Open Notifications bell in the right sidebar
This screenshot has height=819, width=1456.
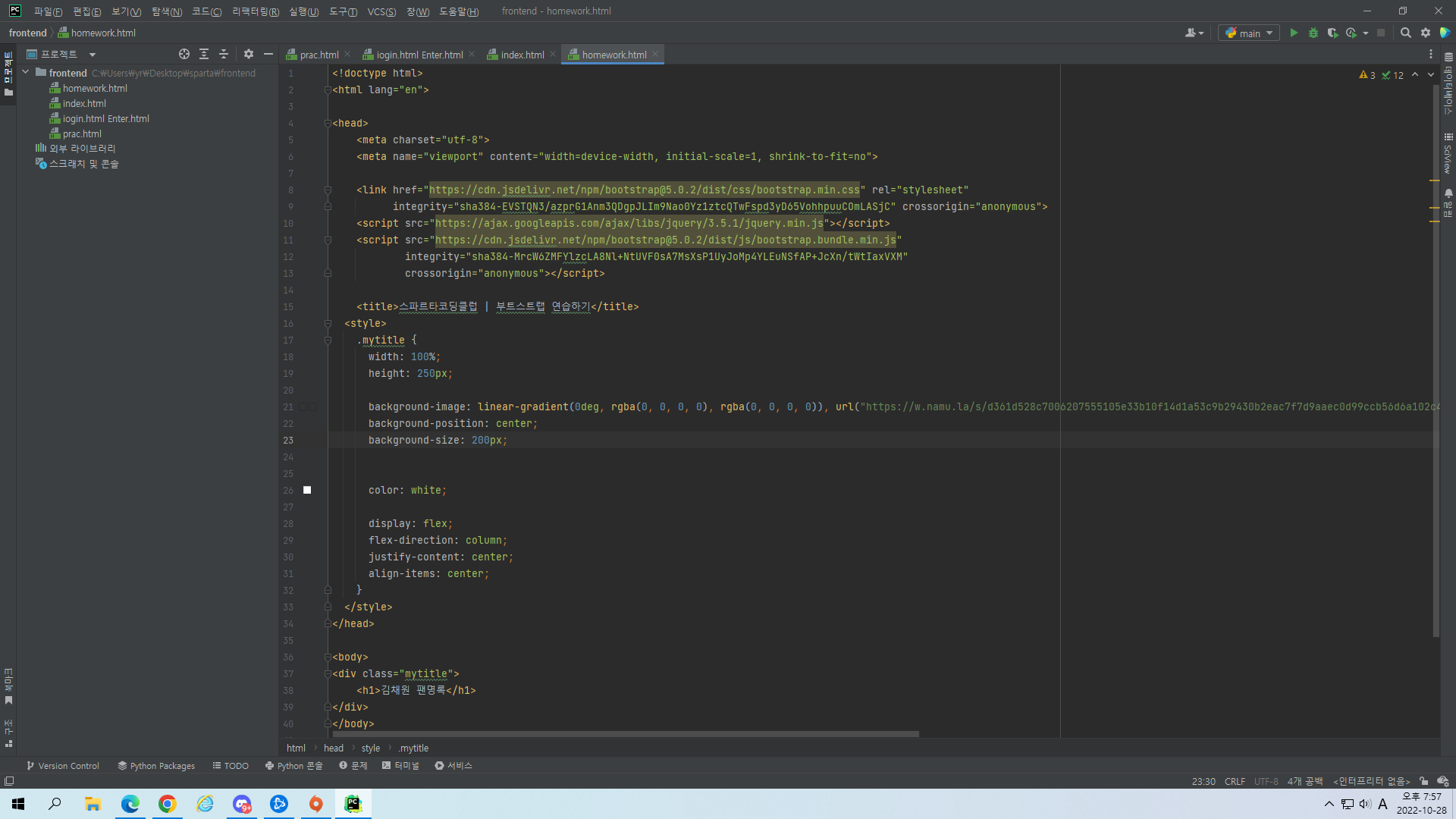1448,203
